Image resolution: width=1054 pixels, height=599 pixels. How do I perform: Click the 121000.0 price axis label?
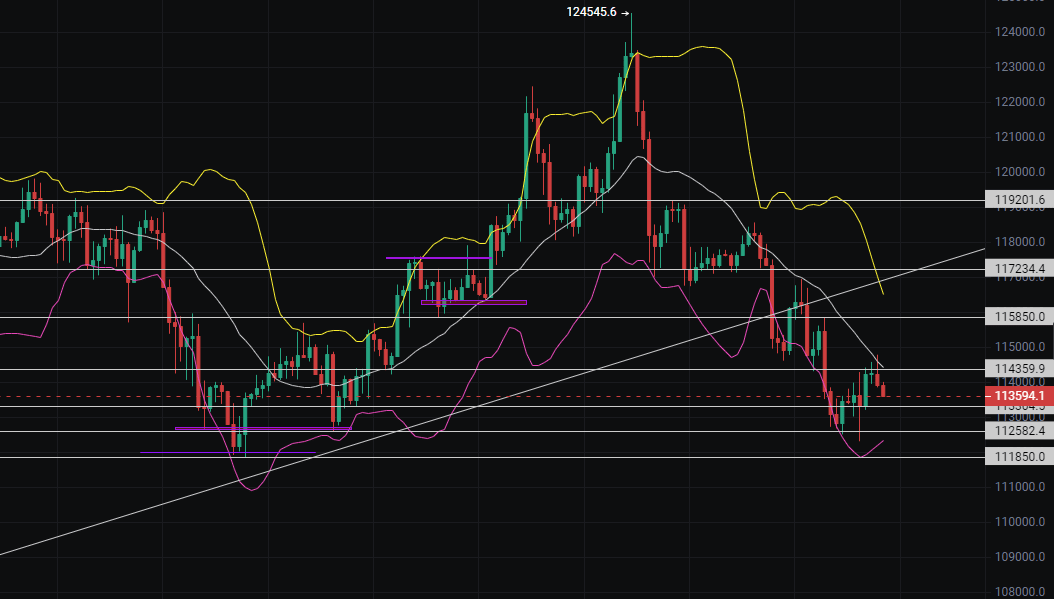coord(1020,136)
